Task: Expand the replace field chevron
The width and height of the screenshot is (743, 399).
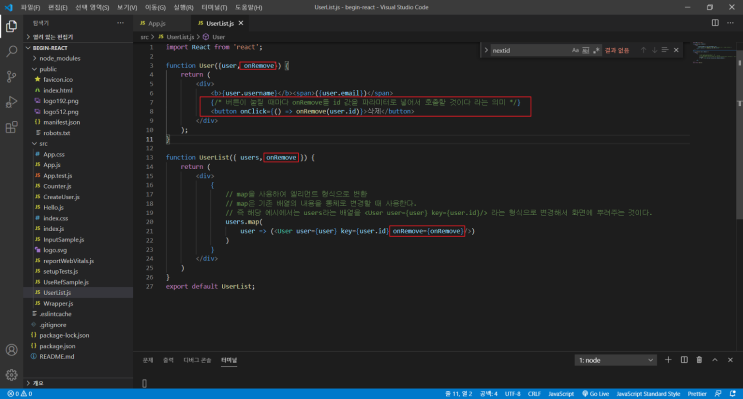Action: [486, 50]
